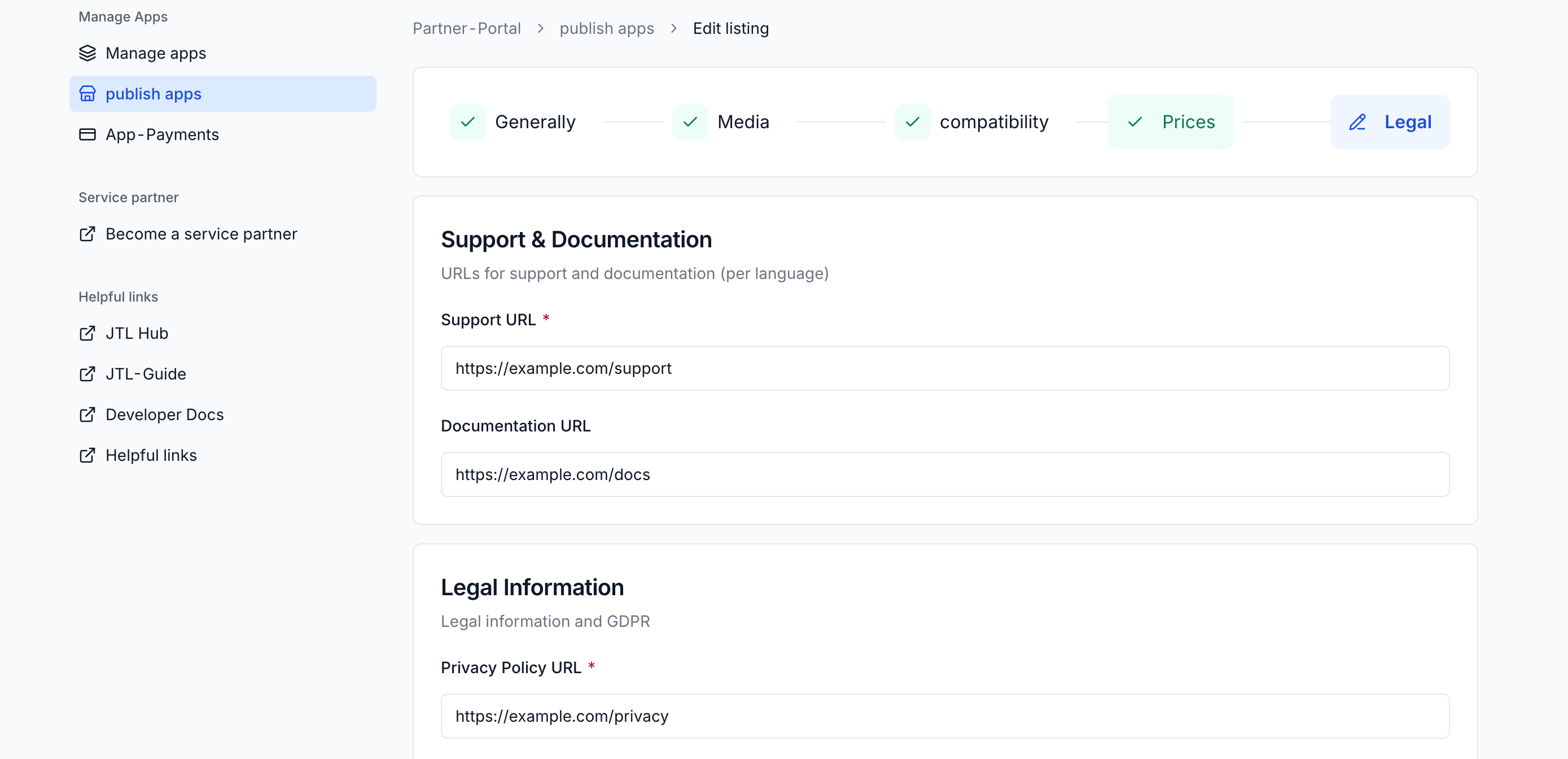The height and width of the screenshot is (759, 1568).
Task: Click the Helpful links section header
Action: tap(118, 296)
